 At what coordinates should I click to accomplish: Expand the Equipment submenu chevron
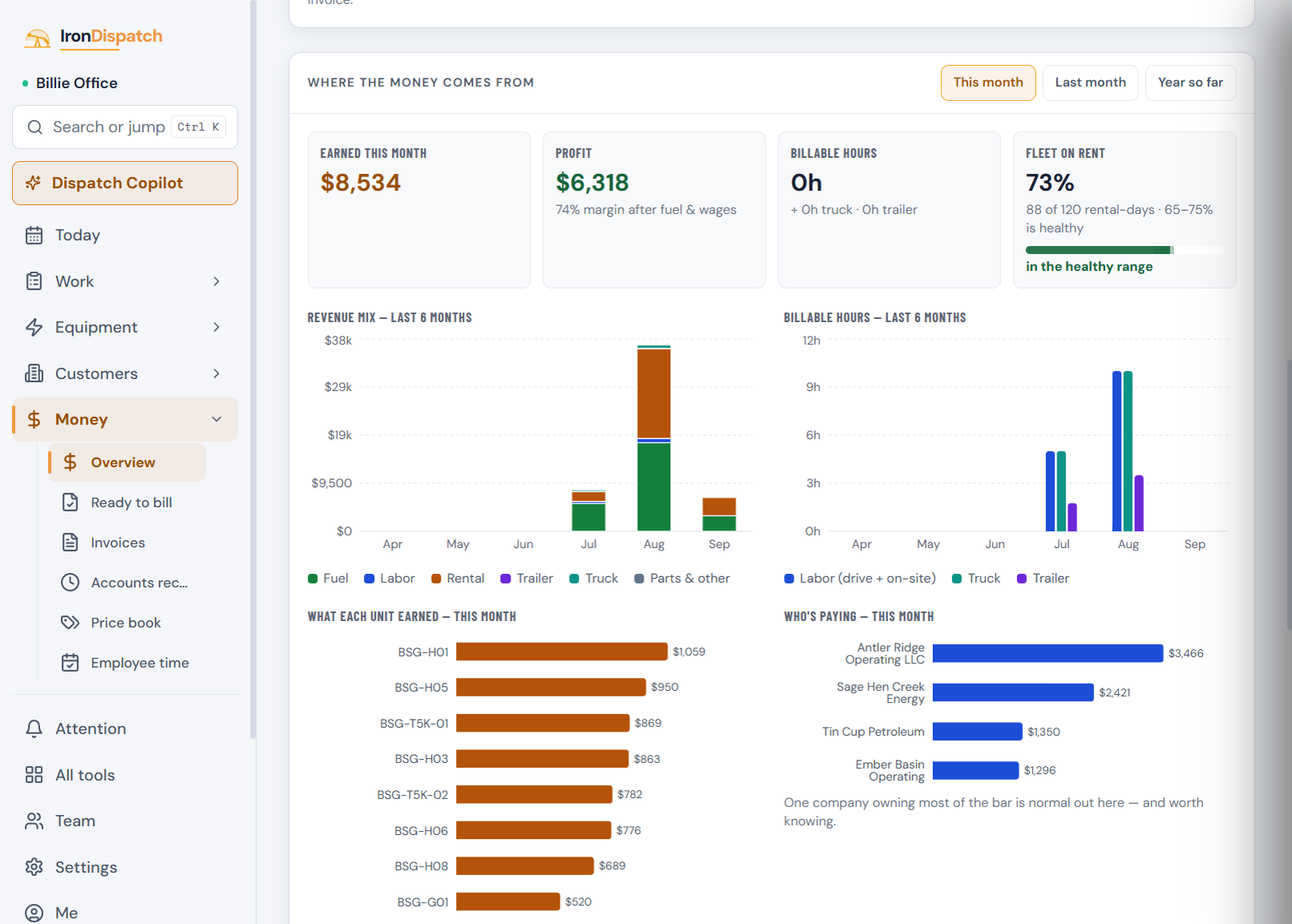(x=216, y=327)
